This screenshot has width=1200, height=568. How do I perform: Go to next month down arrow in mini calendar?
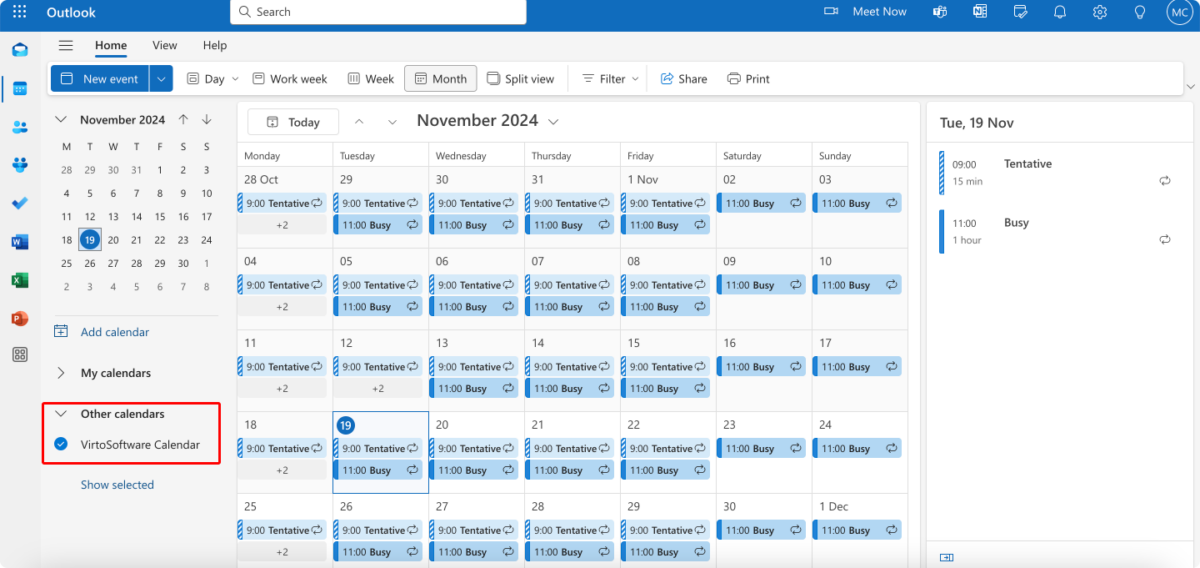click(206, 119)
